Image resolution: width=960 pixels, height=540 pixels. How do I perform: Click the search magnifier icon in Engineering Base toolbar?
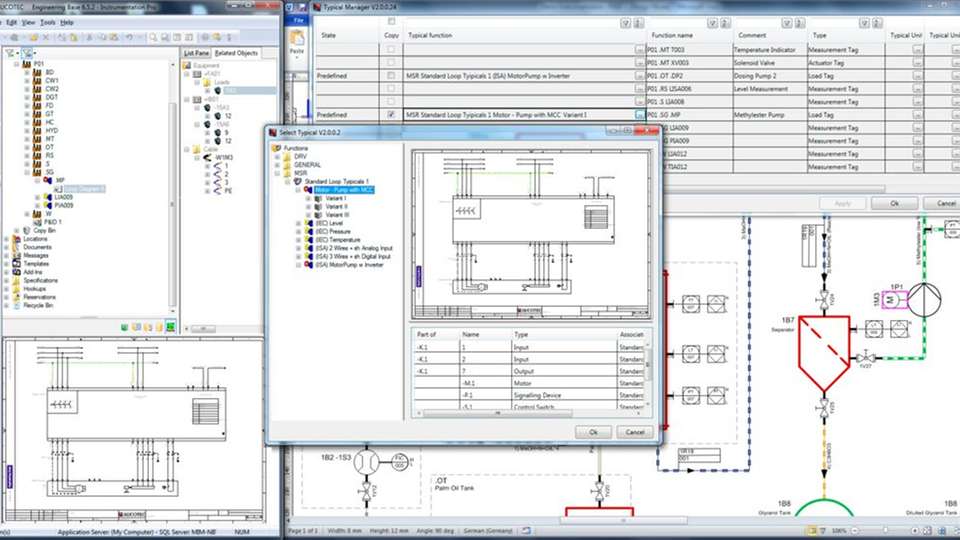click(153, 37)
